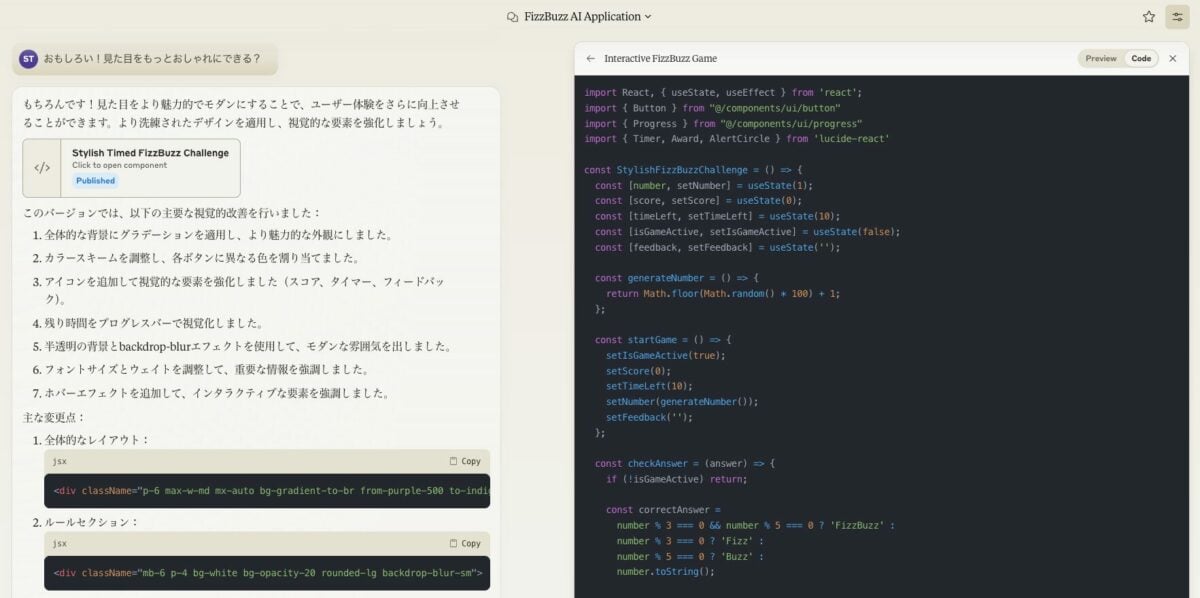Click the lucide-react import line
Image resolution: width=1200 pixels, height=598 pixels.
tap(737, 139)
